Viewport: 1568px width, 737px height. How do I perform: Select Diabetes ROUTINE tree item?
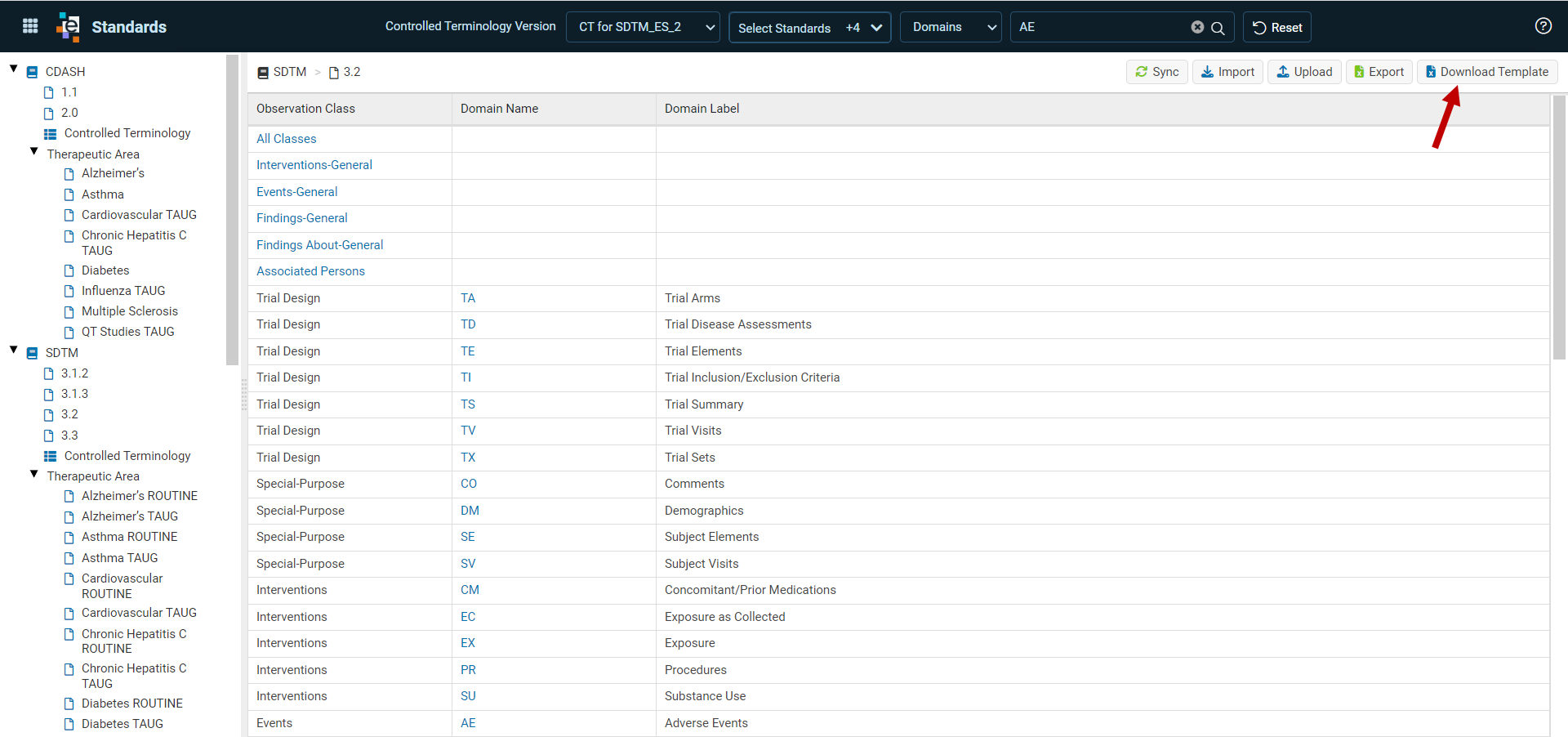pos(132,703)
